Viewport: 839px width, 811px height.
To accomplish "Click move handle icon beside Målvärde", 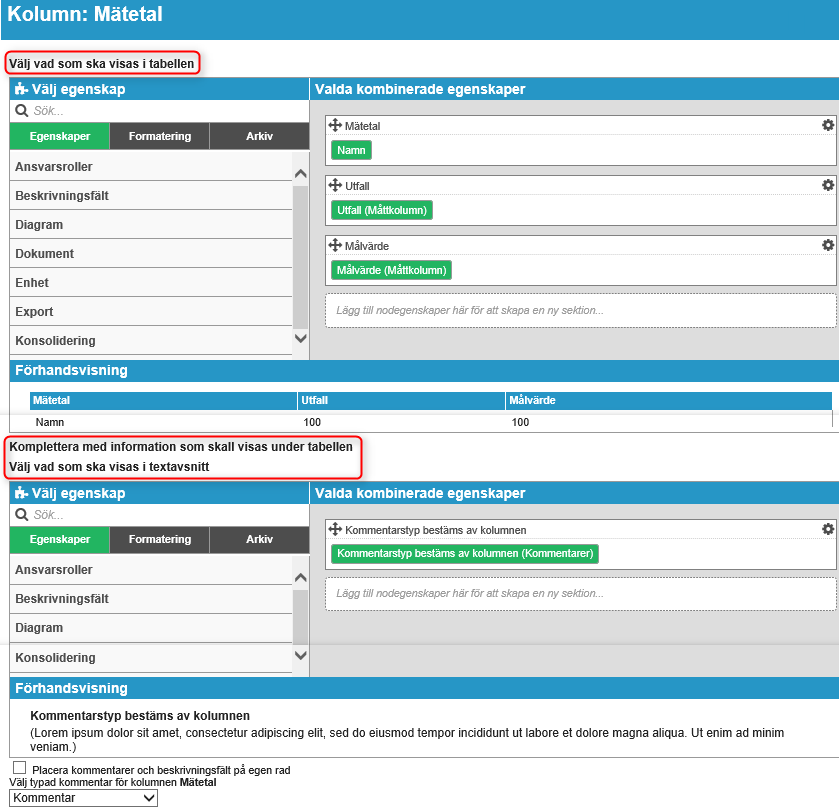I will 335,245.
